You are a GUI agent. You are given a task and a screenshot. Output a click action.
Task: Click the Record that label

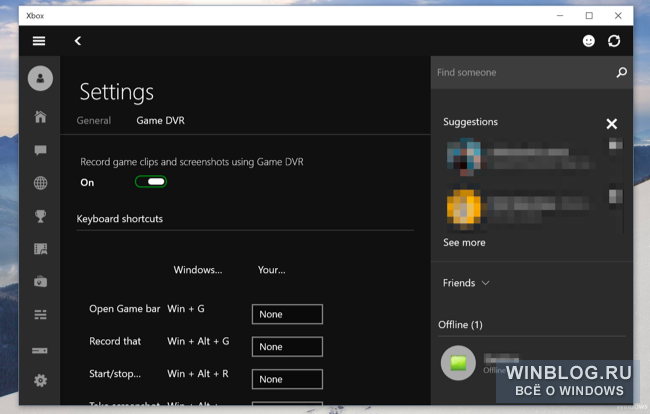(x=115, y=341)
